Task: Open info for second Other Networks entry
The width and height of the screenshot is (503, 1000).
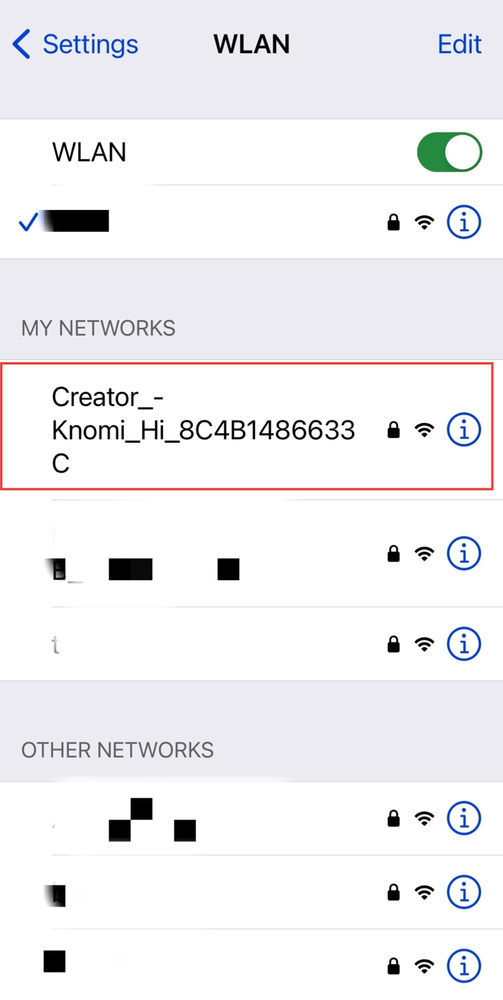Action: point(463,890)
